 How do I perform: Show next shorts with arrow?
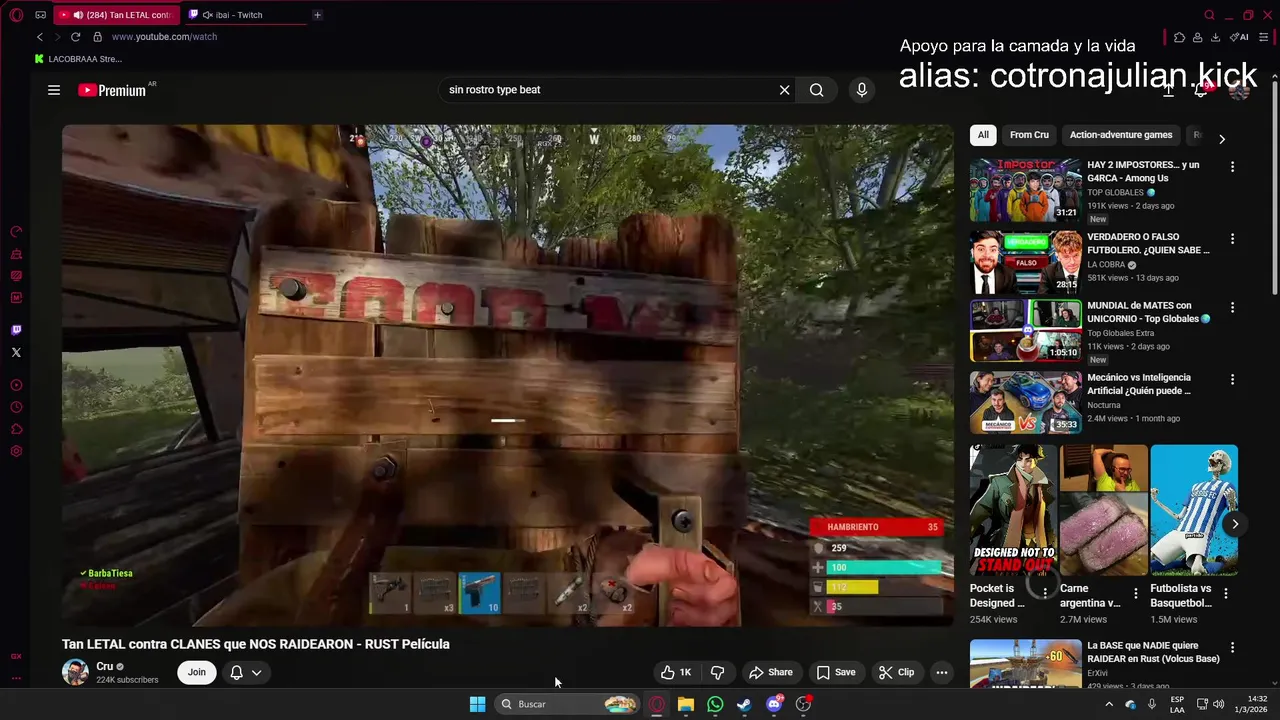1235,524
